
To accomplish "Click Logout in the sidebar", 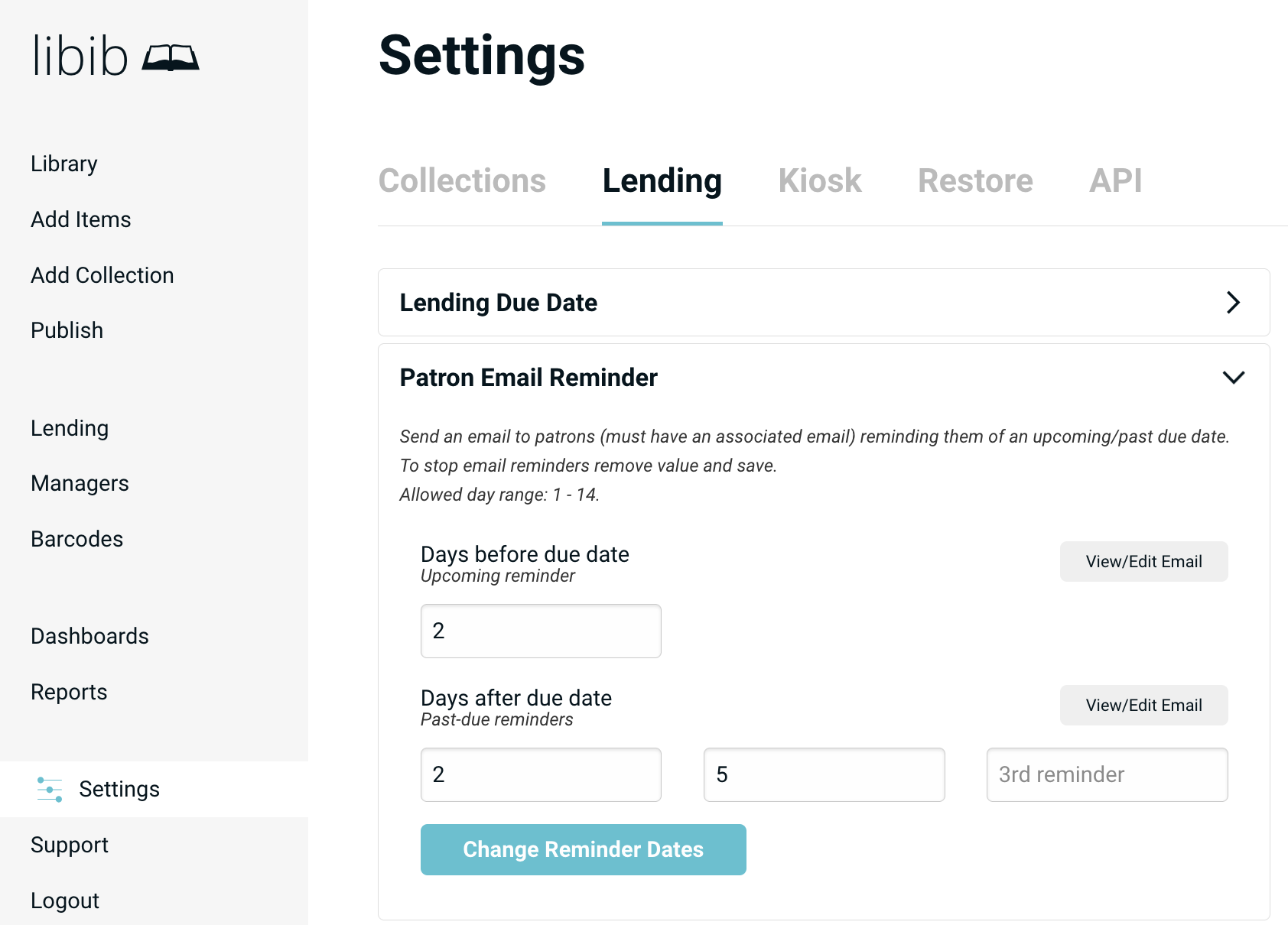I will (x=65, y=901).
